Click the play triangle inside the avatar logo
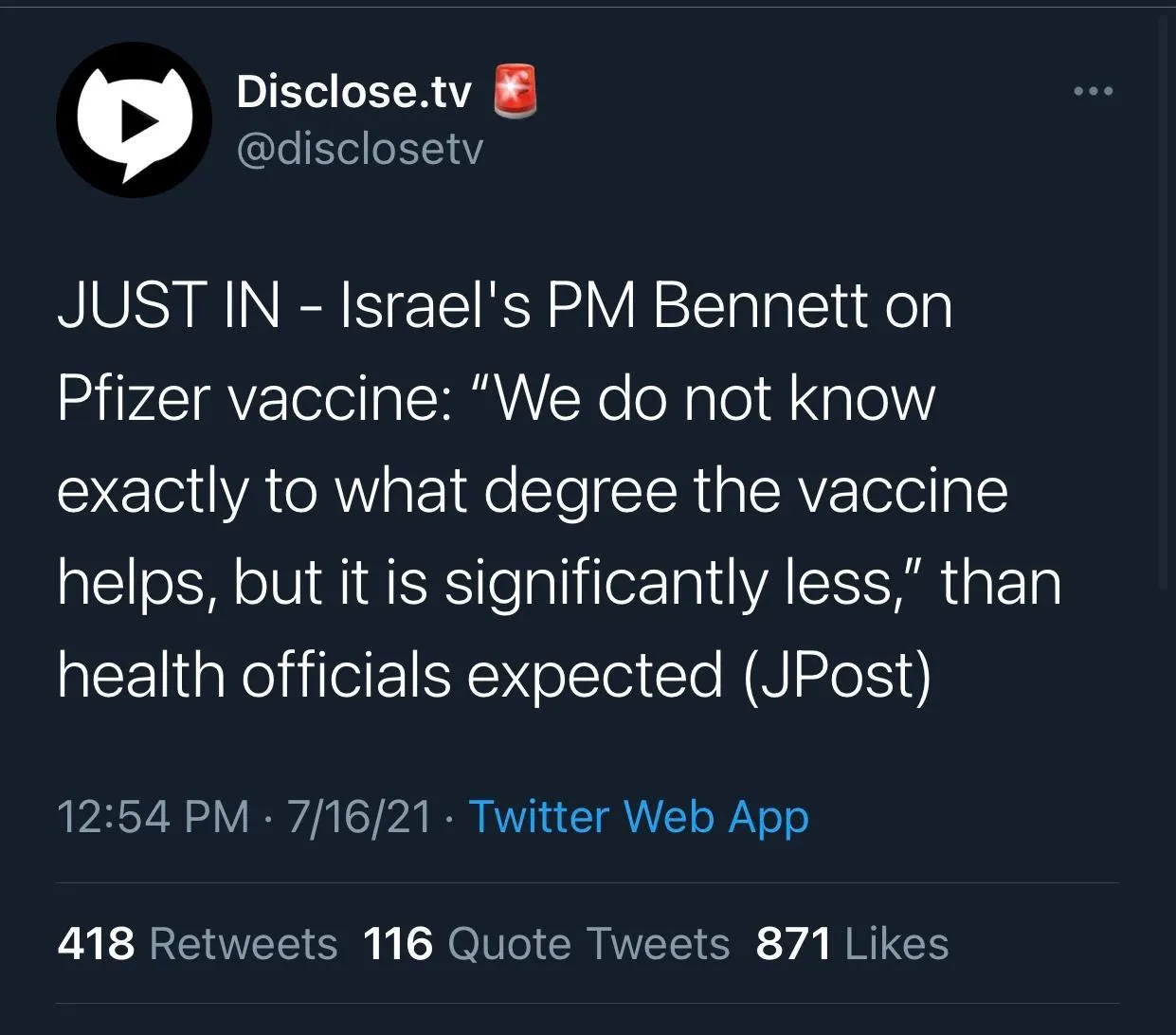 click(139, 118)
